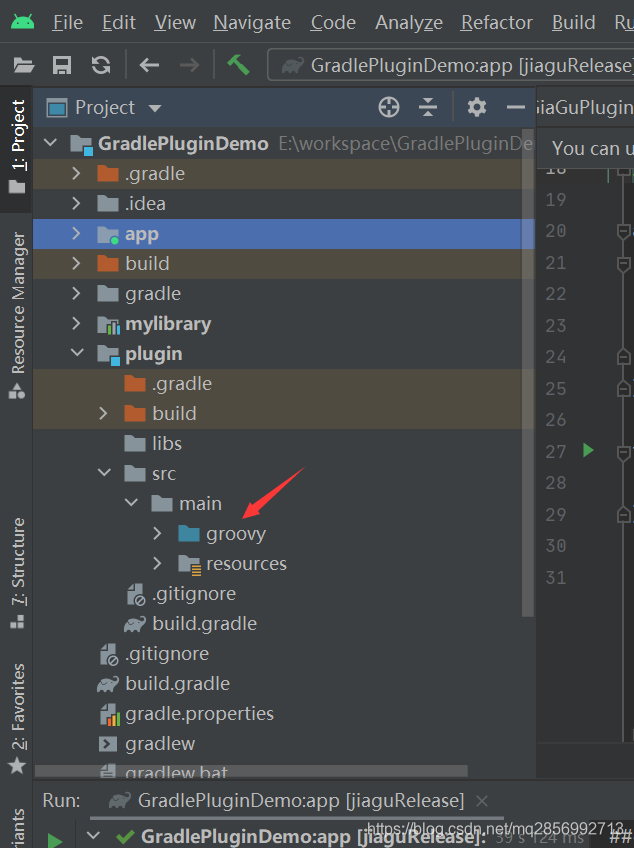Expand the groovy folder
634x848 pixels.
click(x=157, y=534)
